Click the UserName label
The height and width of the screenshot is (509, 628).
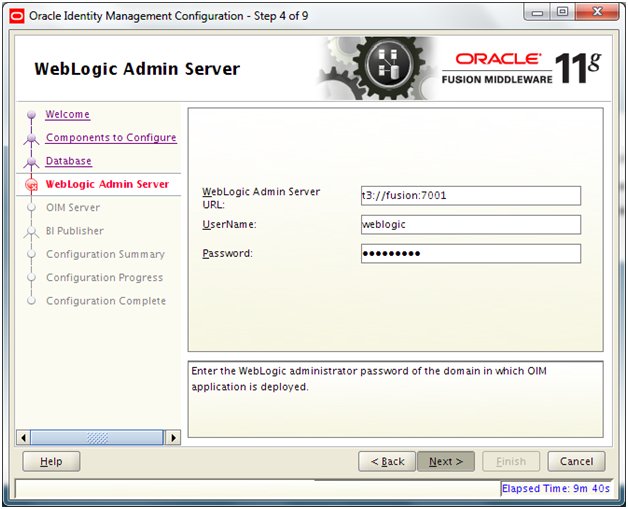tap(229, 225)
